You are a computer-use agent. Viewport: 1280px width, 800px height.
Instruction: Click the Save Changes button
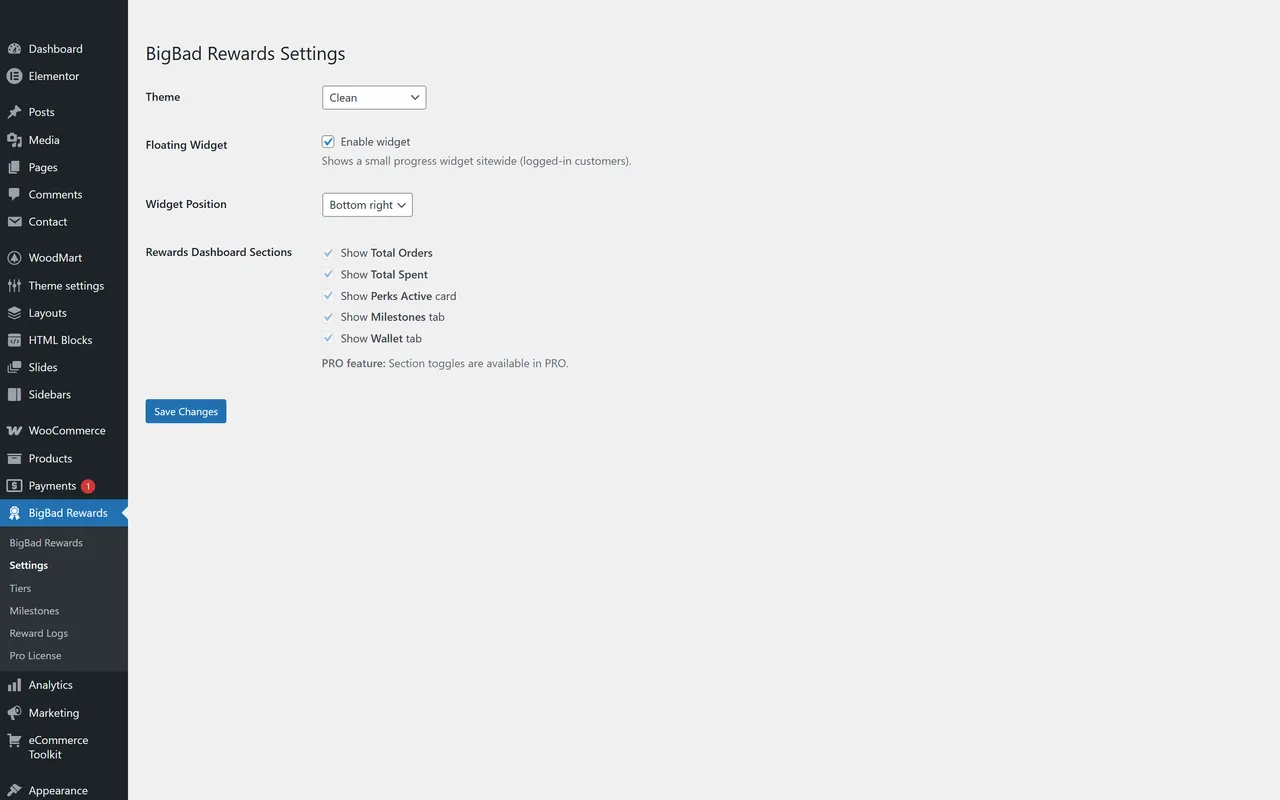tap(186, 411)
